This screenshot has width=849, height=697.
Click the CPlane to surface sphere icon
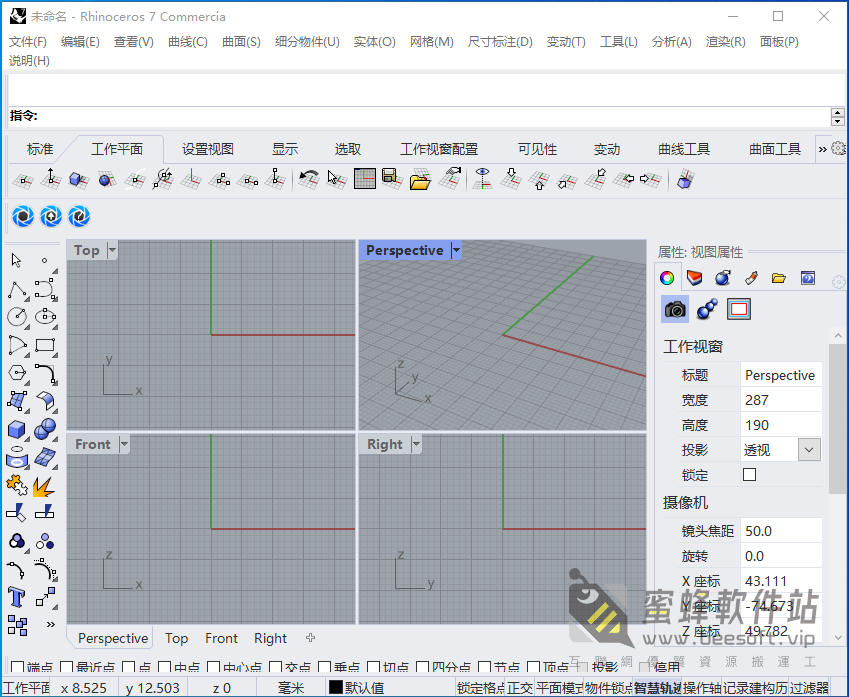[x=107, y=180]
